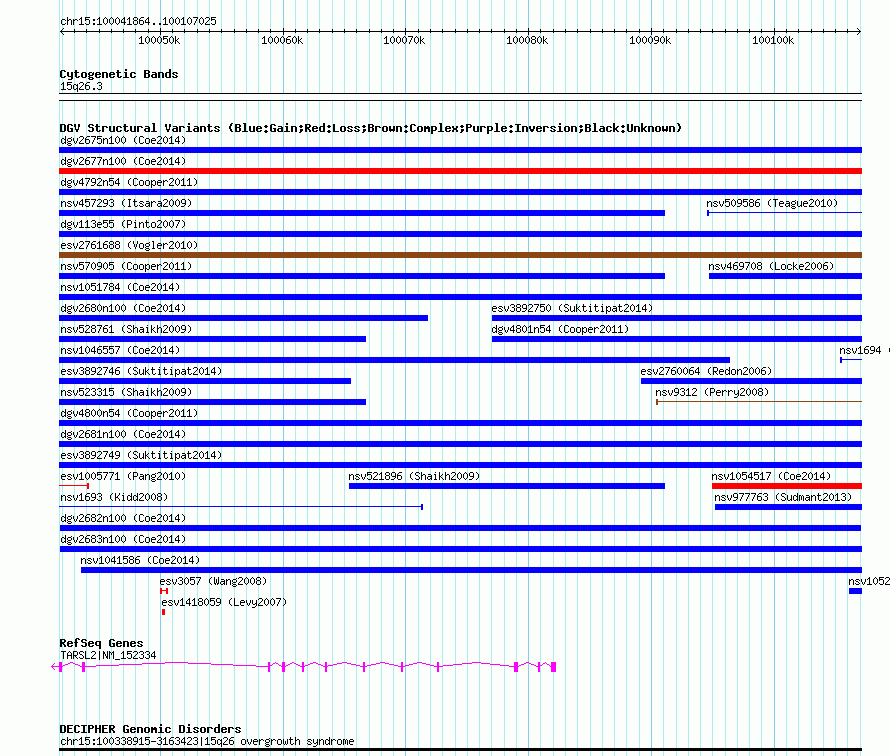Viewport: 890px width, 756px height.
Task: Select esv3892746 (Suktitipat2014) label
Action: point(141,371)
